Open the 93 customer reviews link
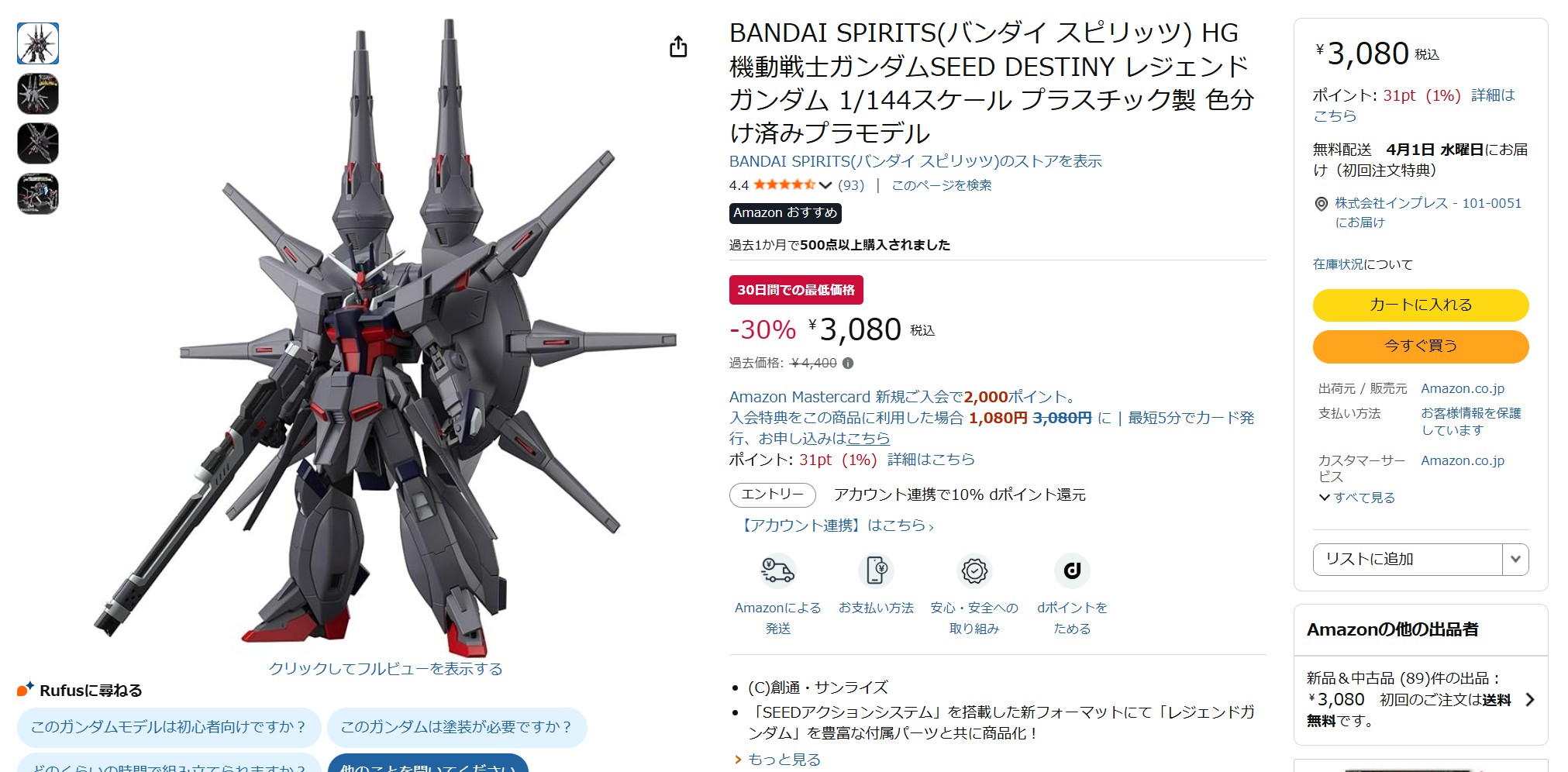This screenshot has width=1568, height=772. pyautogui.click(x=851, y=185)
